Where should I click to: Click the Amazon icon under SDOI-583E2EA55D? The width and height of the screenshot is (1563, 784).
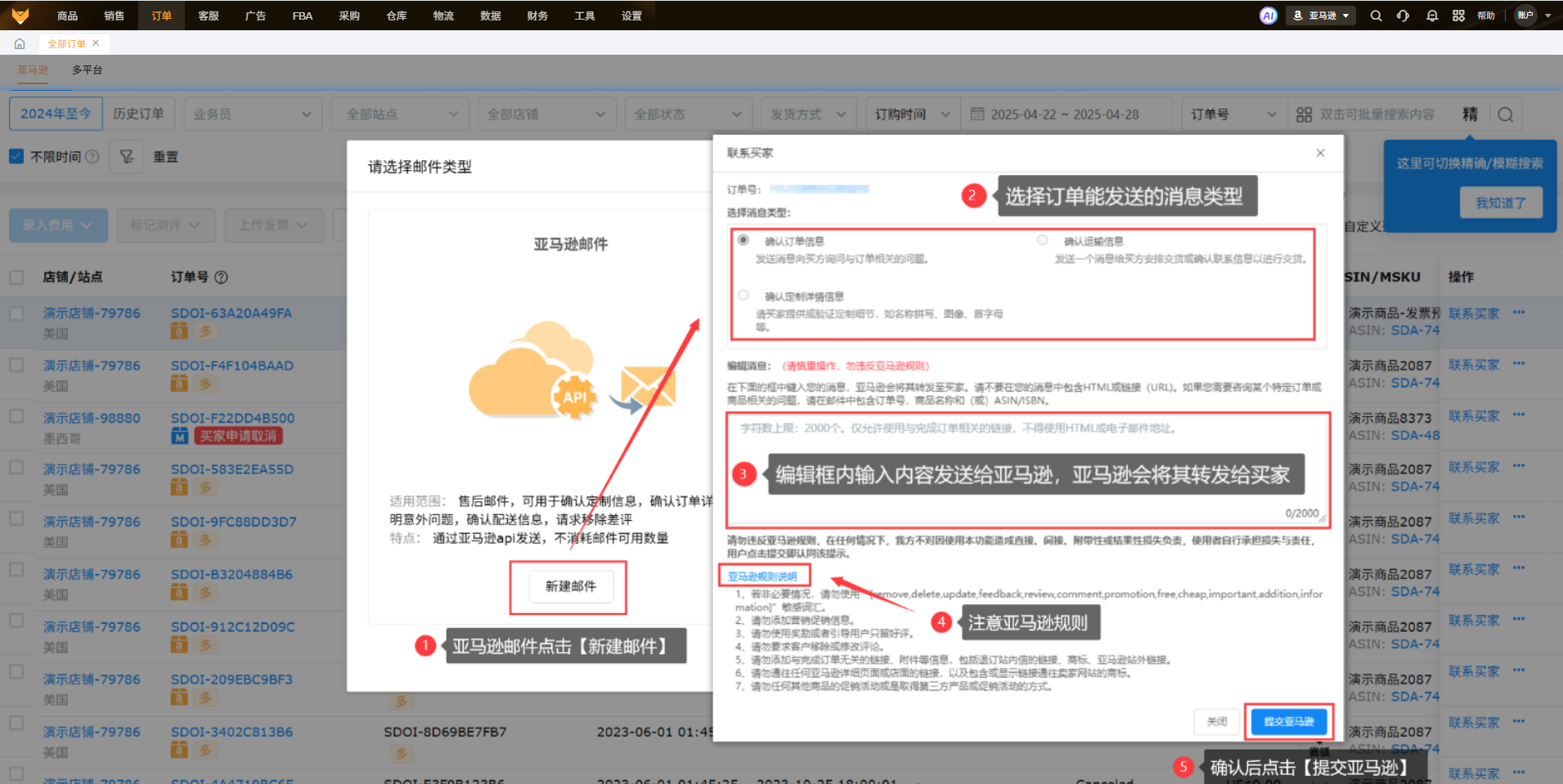[179, 487]
